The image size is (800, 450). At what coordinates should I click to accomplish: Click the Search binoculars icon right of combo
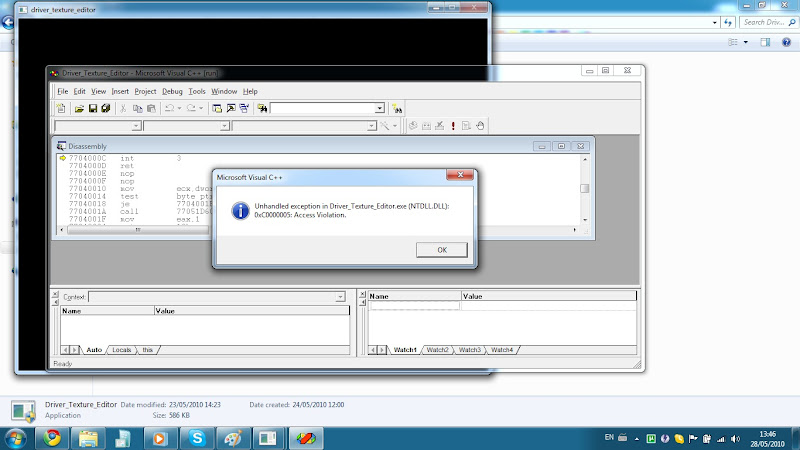pos(397,108)
